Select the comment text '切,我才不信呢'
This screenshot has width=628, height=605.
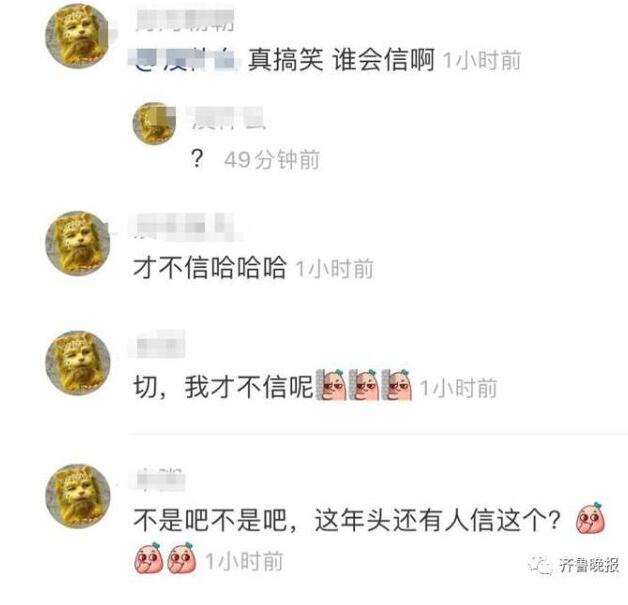pos(223,387)
